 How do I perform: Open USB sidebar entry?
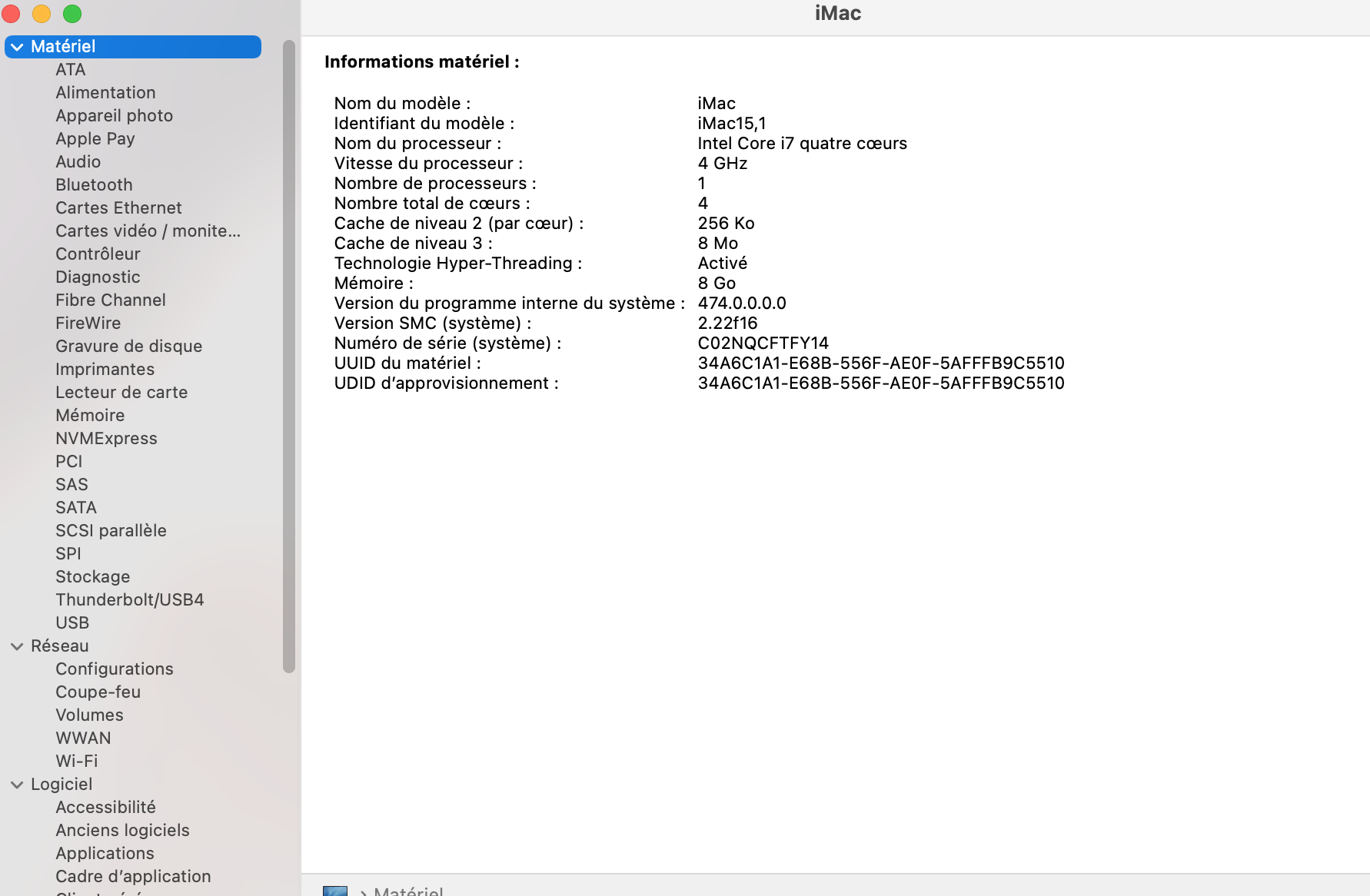point(72,623)
